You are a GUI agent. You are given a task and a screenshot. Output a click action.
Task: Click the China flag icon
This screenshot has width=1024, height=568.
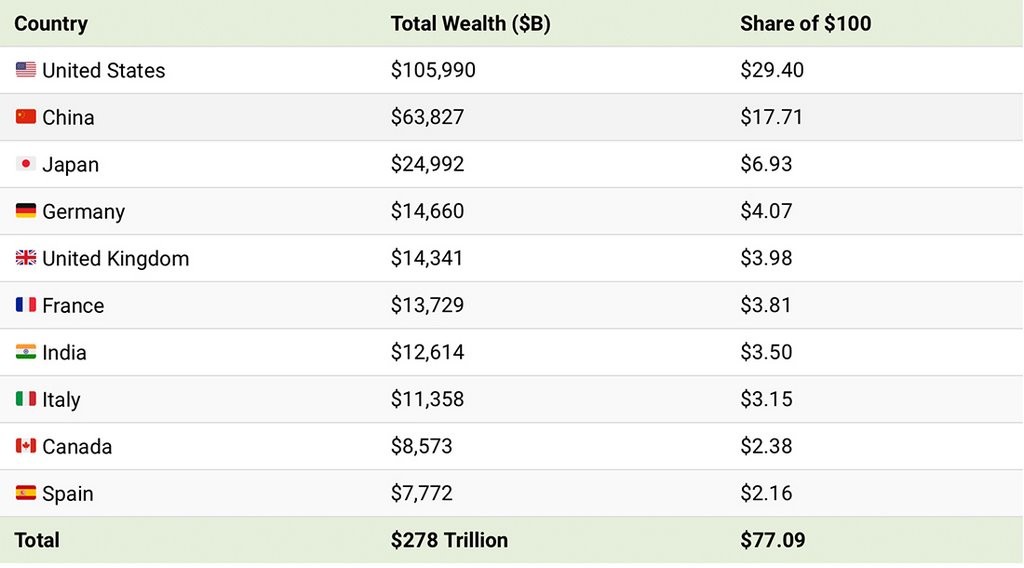click(x=26, y=117)
